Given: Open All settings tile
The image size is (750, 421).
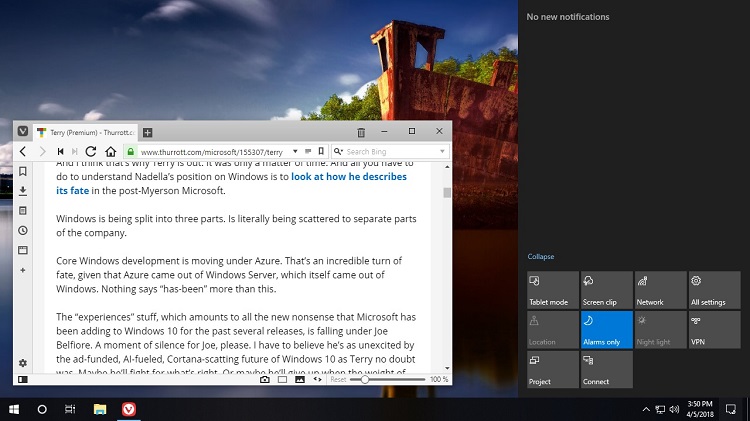Looking at the screenshot, I should tap(714, 289).
